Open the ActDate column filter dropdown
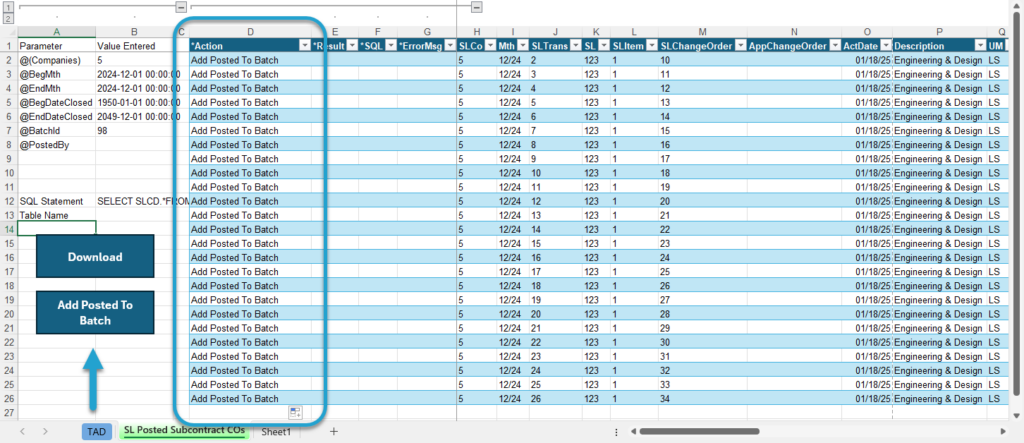This screenshot has height=443, width=1024. click(x=886, y=45)
